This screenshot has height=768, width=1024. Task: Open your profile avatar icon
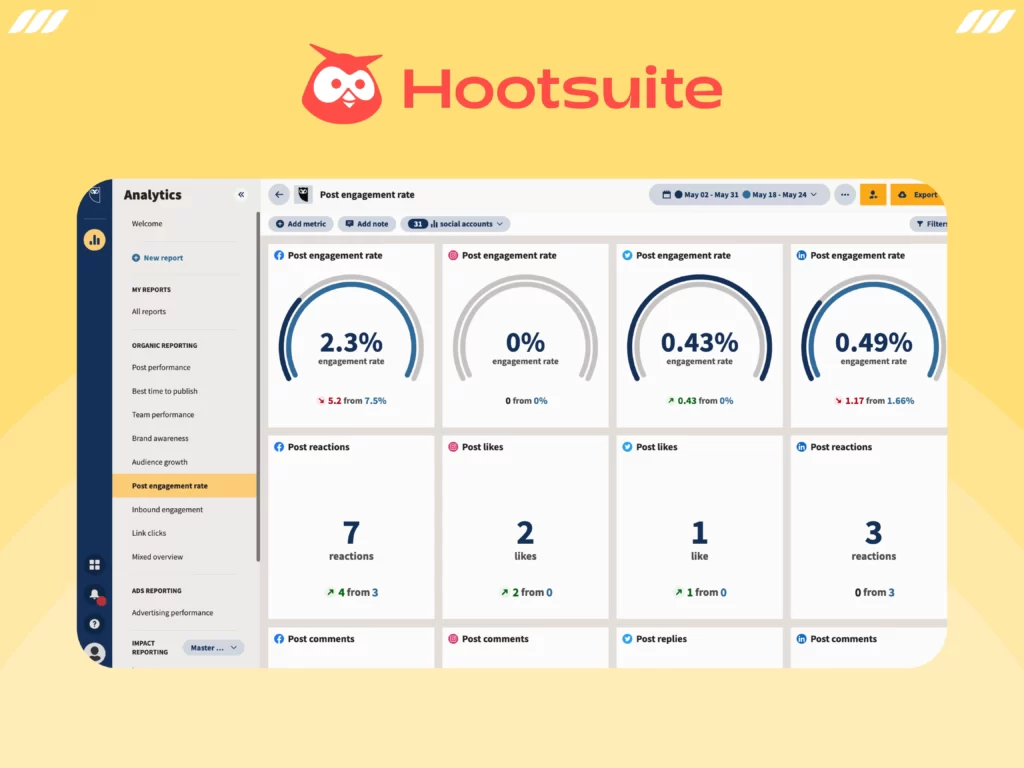click(x=94, y=652)
